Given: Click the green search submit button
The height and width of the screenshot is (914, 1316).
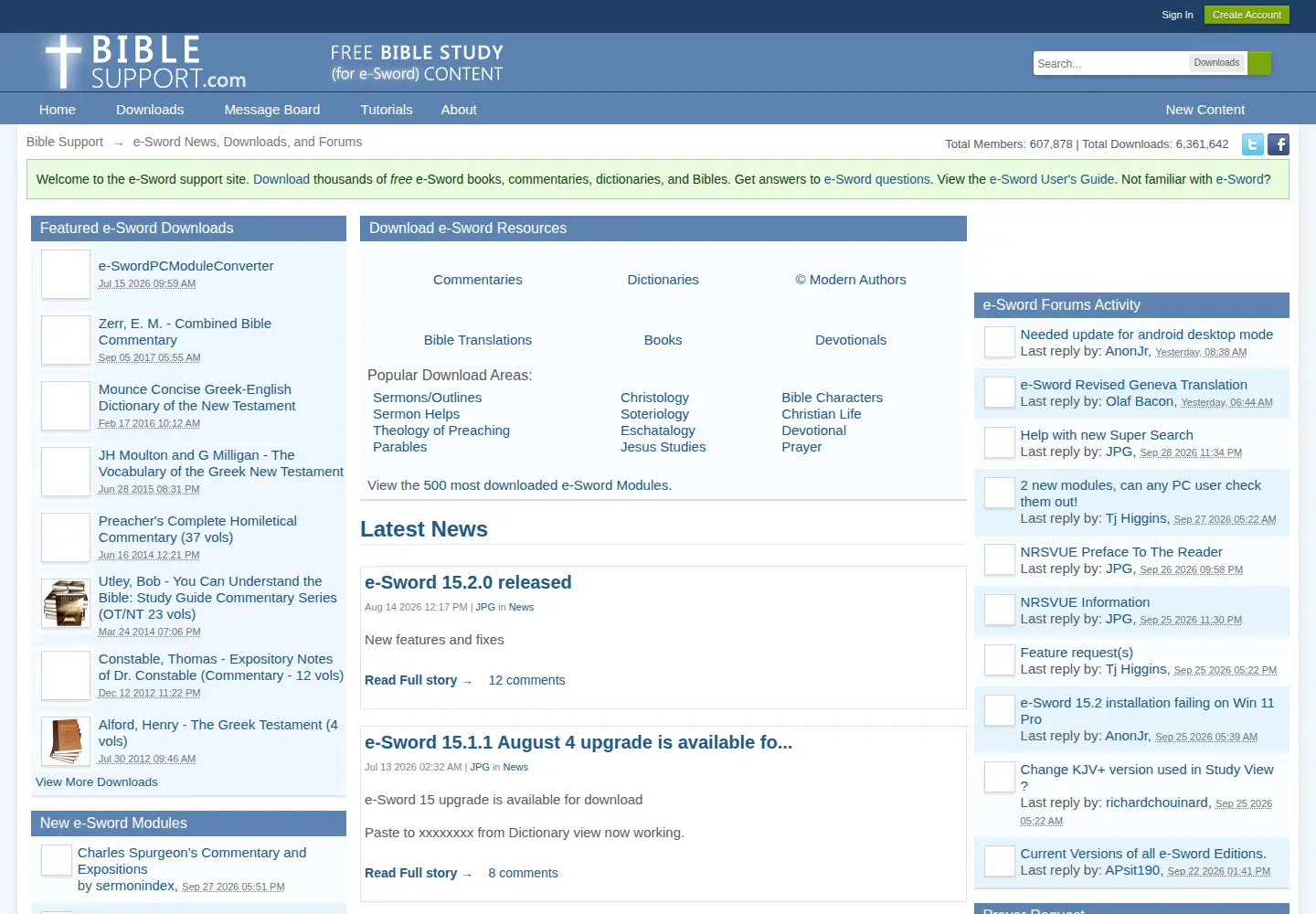Looking at the screenshot, I should coord(1259,63).
